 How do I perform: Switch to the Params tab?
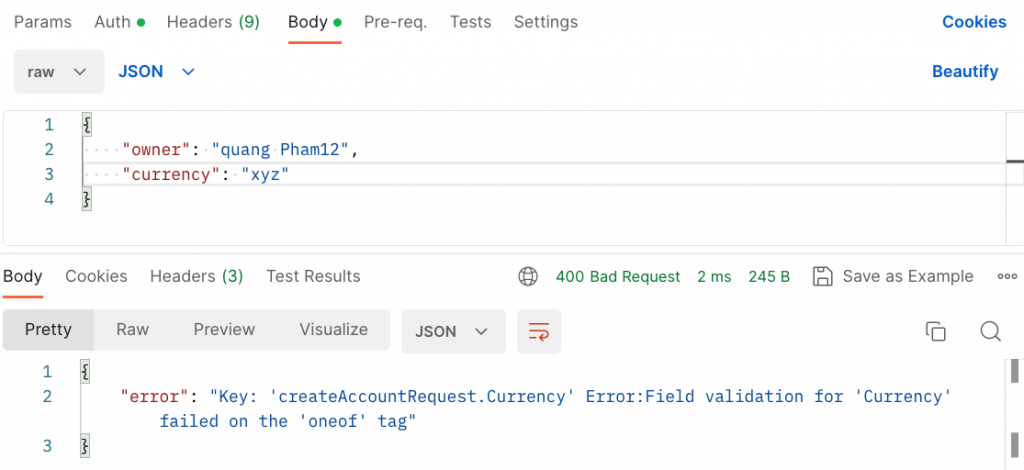tap(42, 22)
